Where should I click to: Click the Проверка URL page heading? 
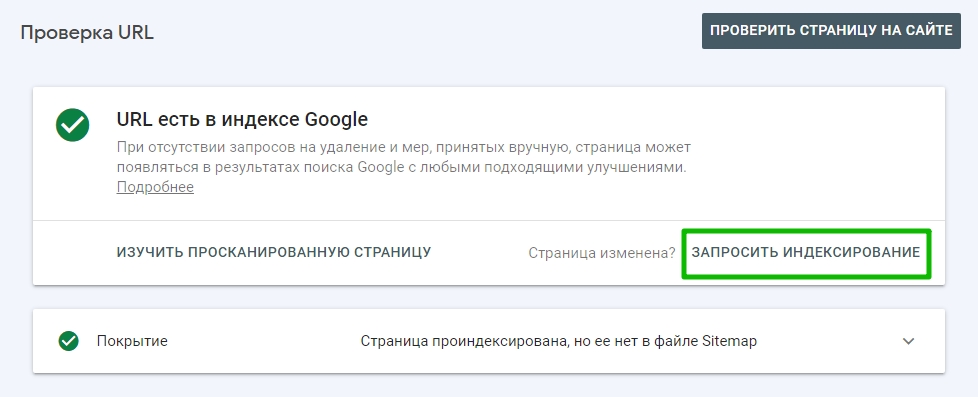[87, 32]
